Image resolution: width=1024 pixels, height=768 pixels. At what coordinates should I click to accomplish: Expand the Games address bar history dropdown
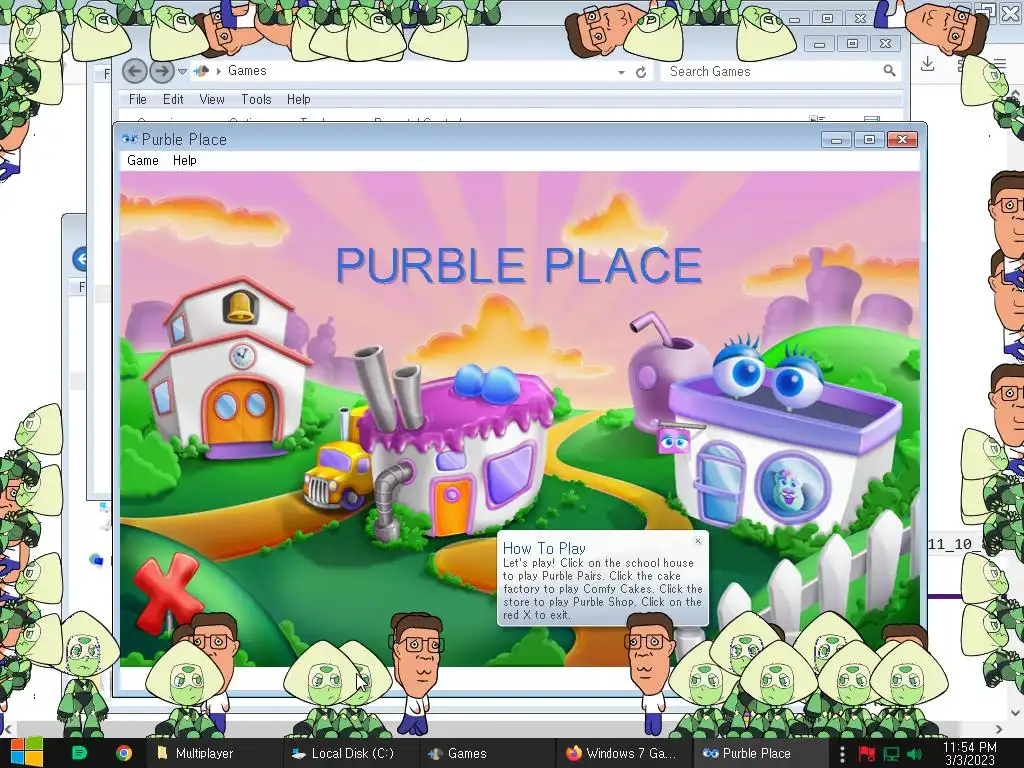coord(622,72)
